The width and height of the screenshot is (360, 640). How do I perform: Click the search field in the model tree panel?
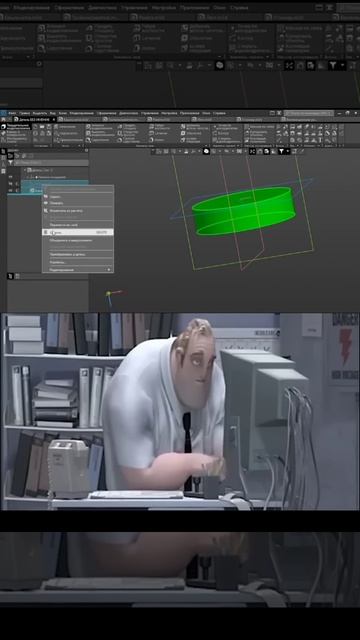51,162
